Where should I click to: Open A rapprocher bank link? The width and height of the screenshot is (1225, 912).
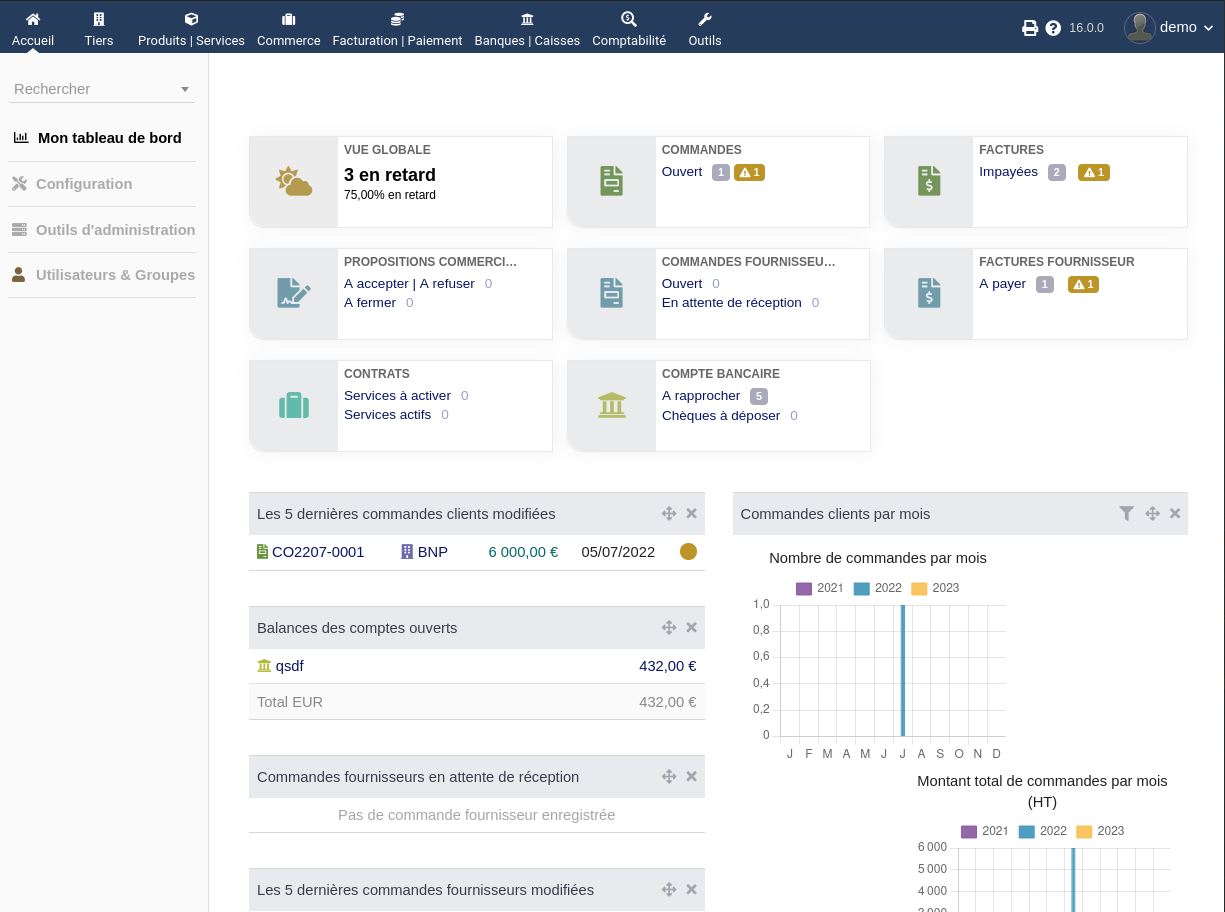(x=701, y=396)
